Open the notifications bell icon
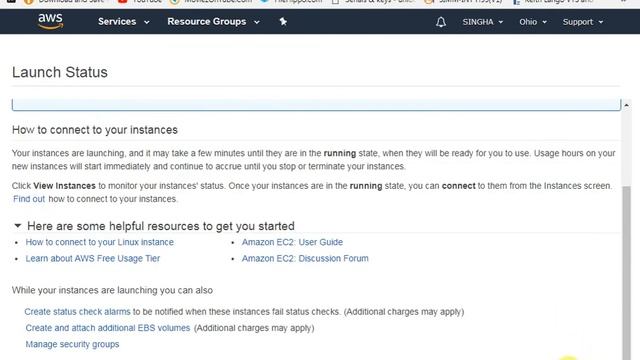The height and width of the screenshot is (360, 640). point(441,22)
